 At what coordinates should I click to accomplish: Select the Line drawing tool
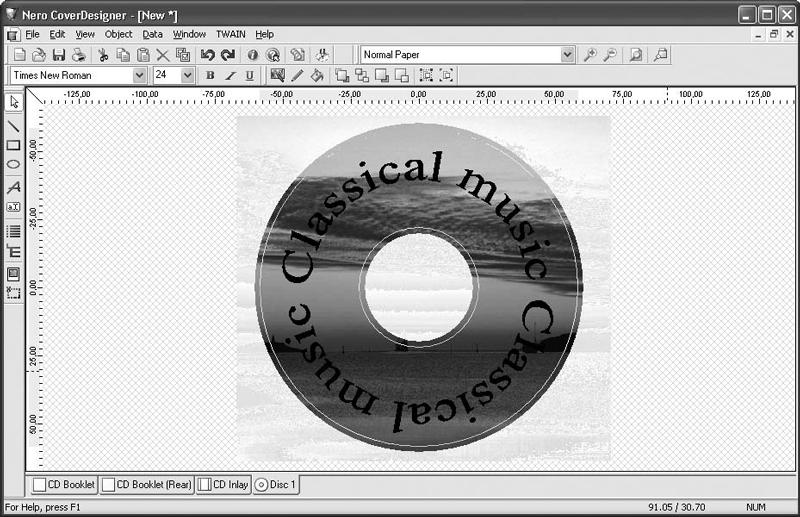coord(14,126)
